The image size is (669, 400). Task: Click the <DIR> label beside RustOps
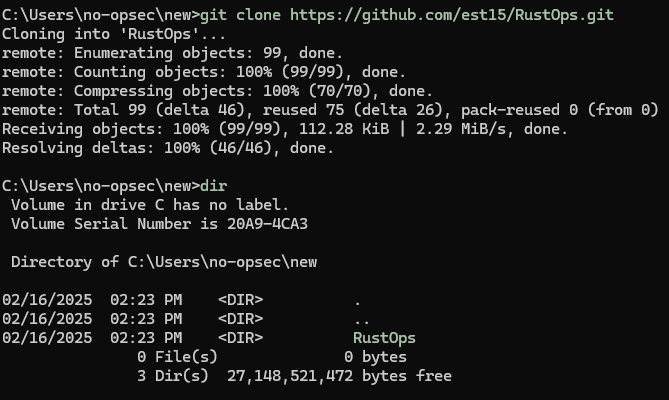point(240,338)
